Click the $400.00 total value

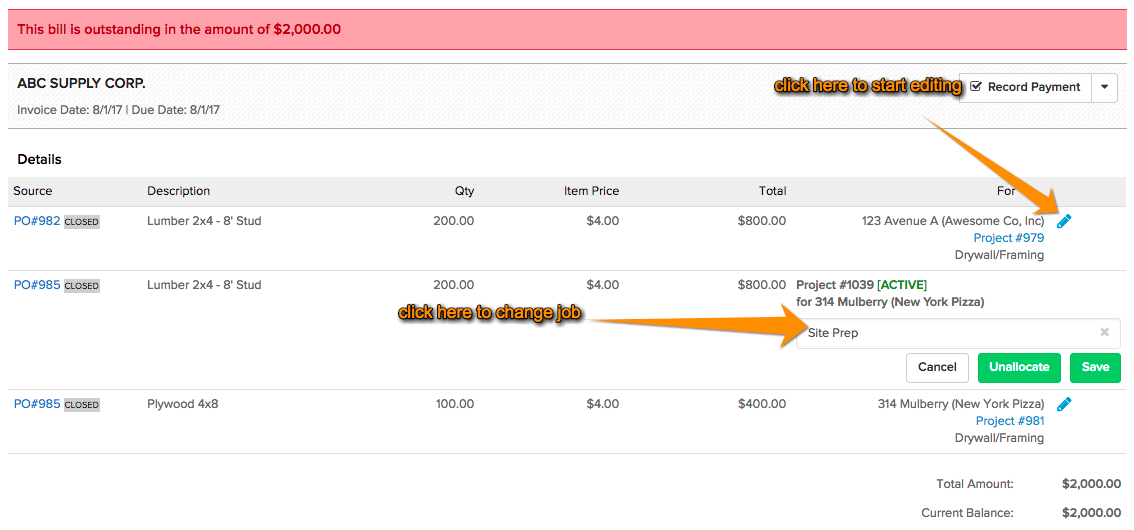pos(762,404)
